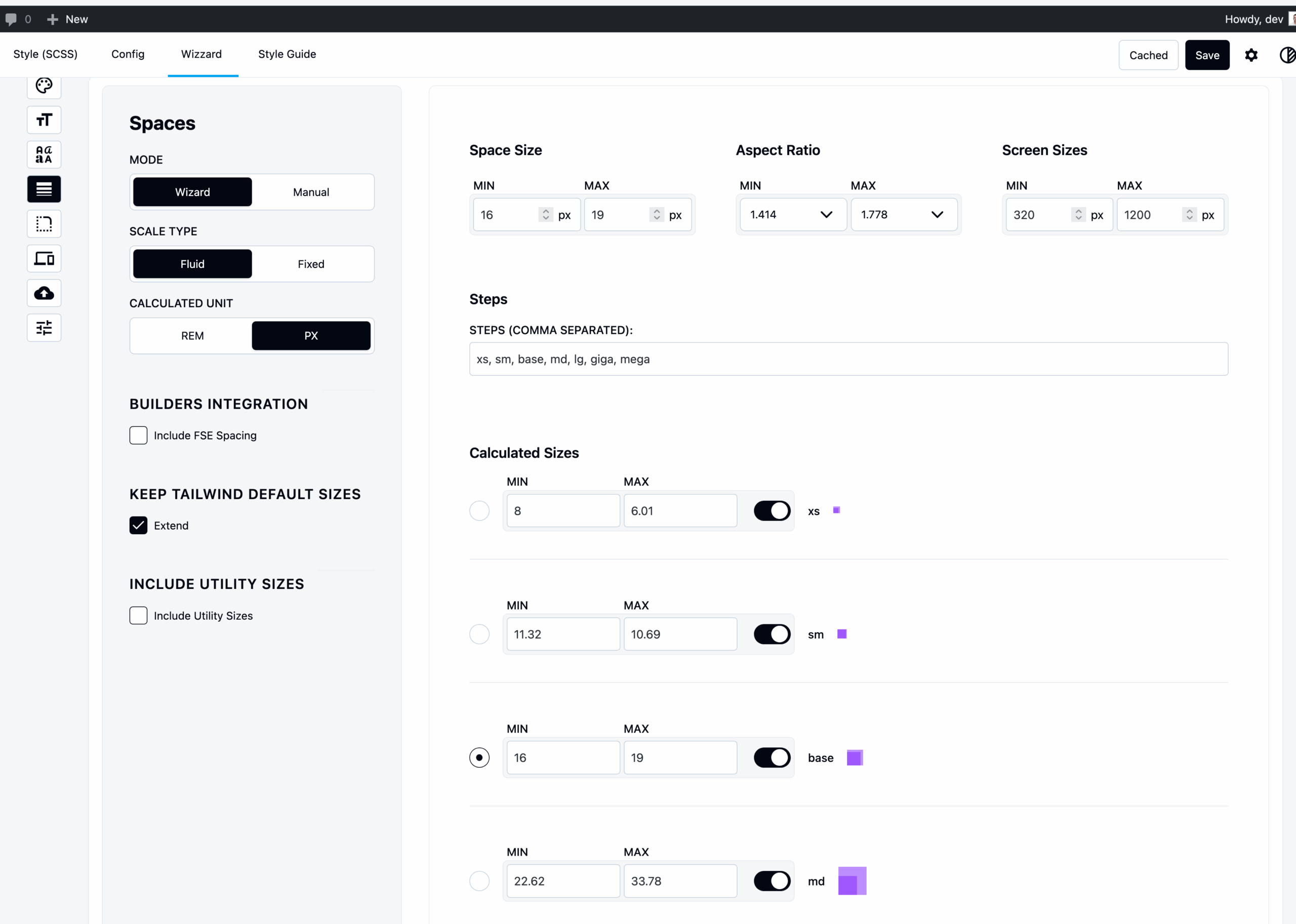The image size is (1296, 924).
Task: Open the borders panel icon
Action: click(44, 224)
